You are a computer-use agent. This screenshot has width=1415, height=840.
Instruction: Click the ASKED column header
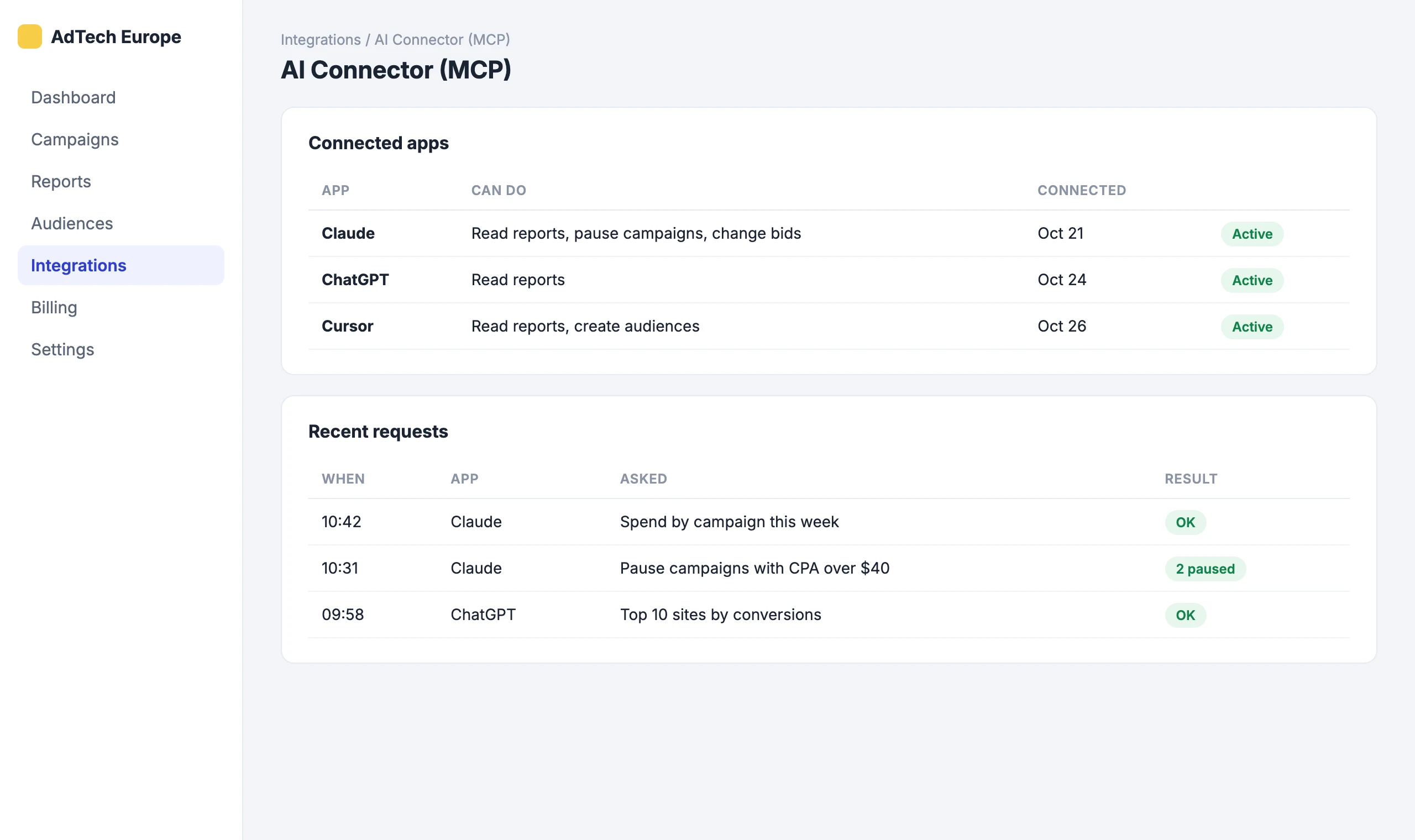coord(643,479)
